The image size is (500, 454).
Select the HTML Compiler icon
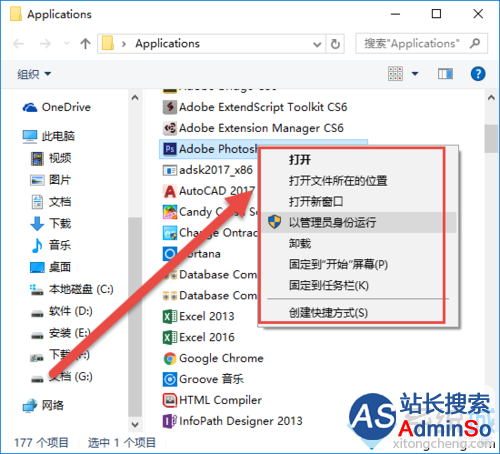[170, 400]
